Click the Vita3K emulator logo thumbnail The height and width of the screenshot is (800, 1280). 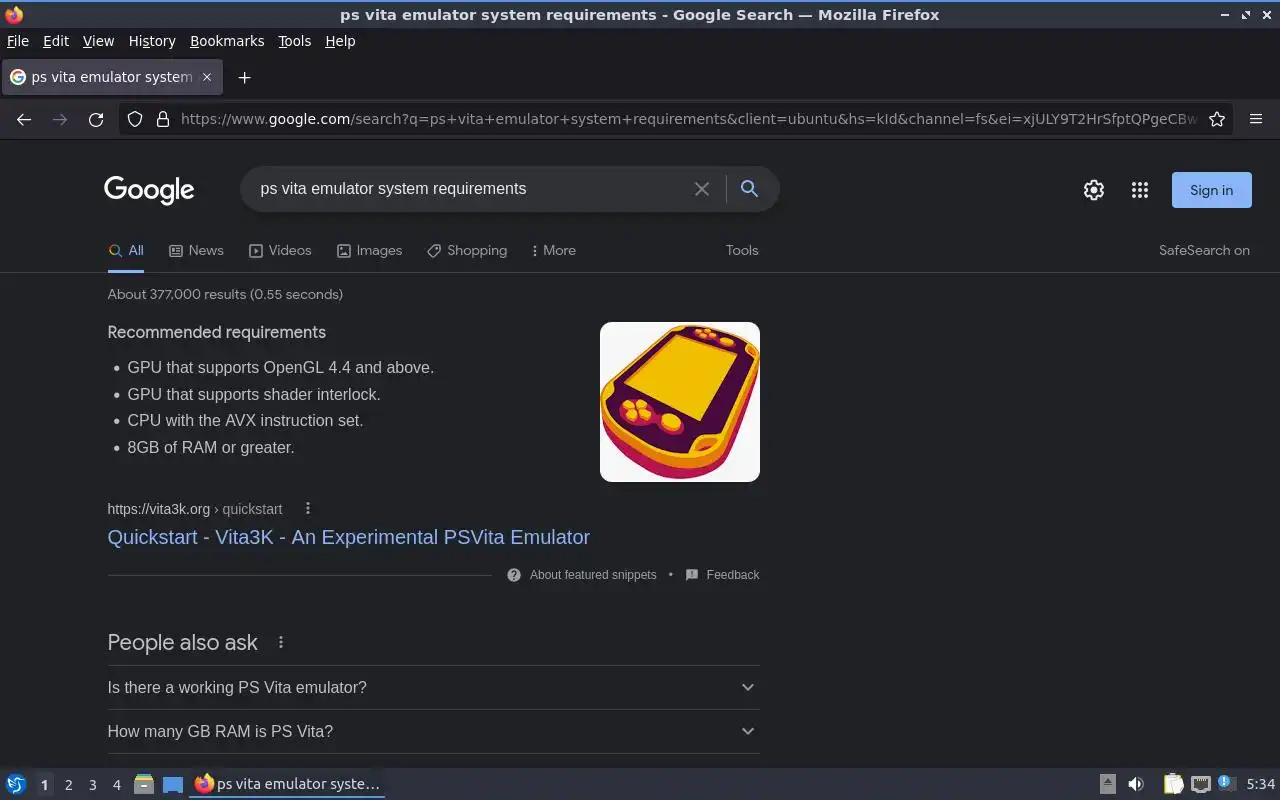point(680,402)
